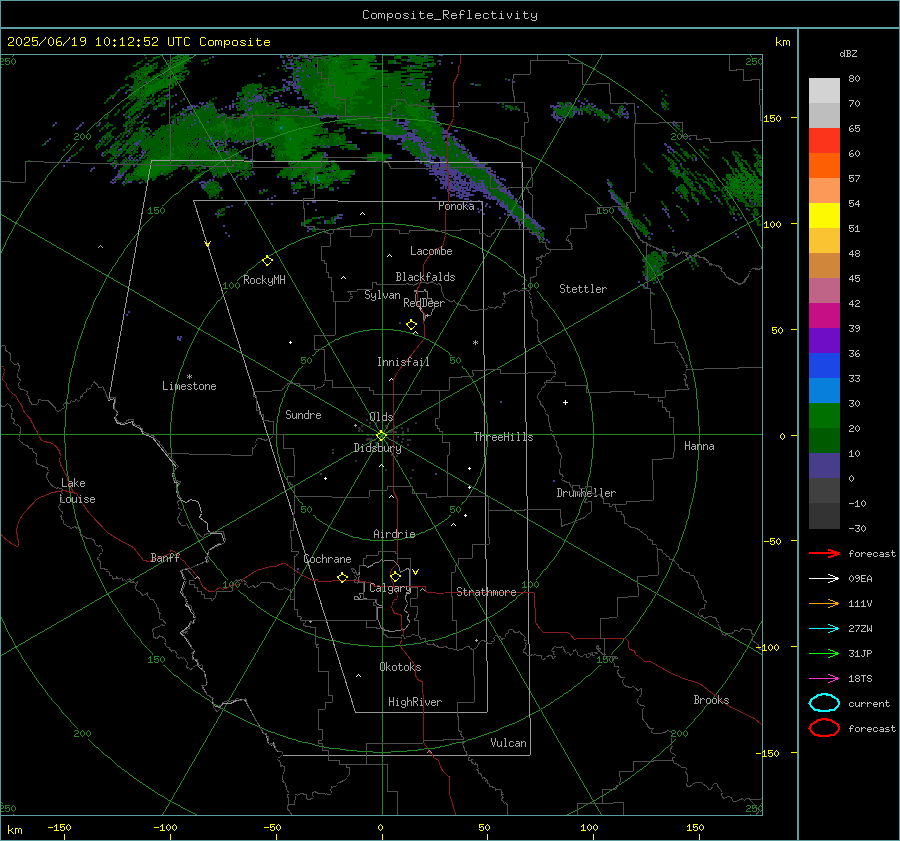Click the blue 33 dBZ color swatch
Screen dimensions: 900x841
point(824,366)
